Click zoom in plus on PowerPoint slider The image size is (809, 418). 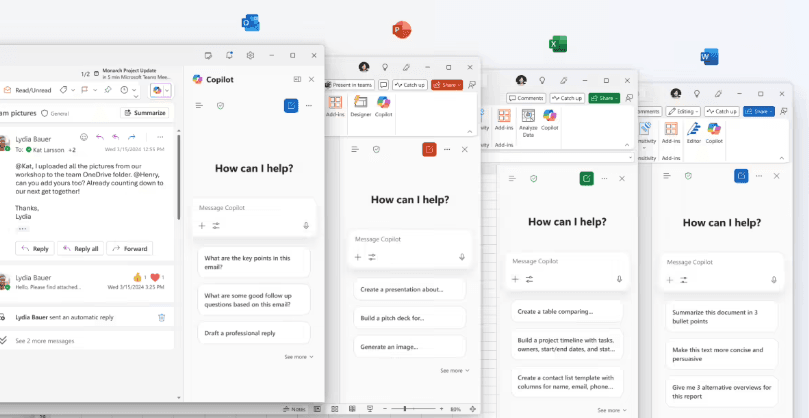[441, 409]
